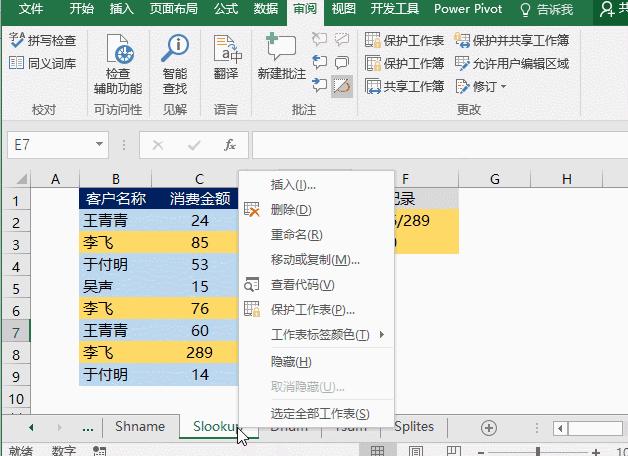Click the ... more sheets button
Viewport: 628px width, 456px height.
pyautogui.click(x=88, y=428)
